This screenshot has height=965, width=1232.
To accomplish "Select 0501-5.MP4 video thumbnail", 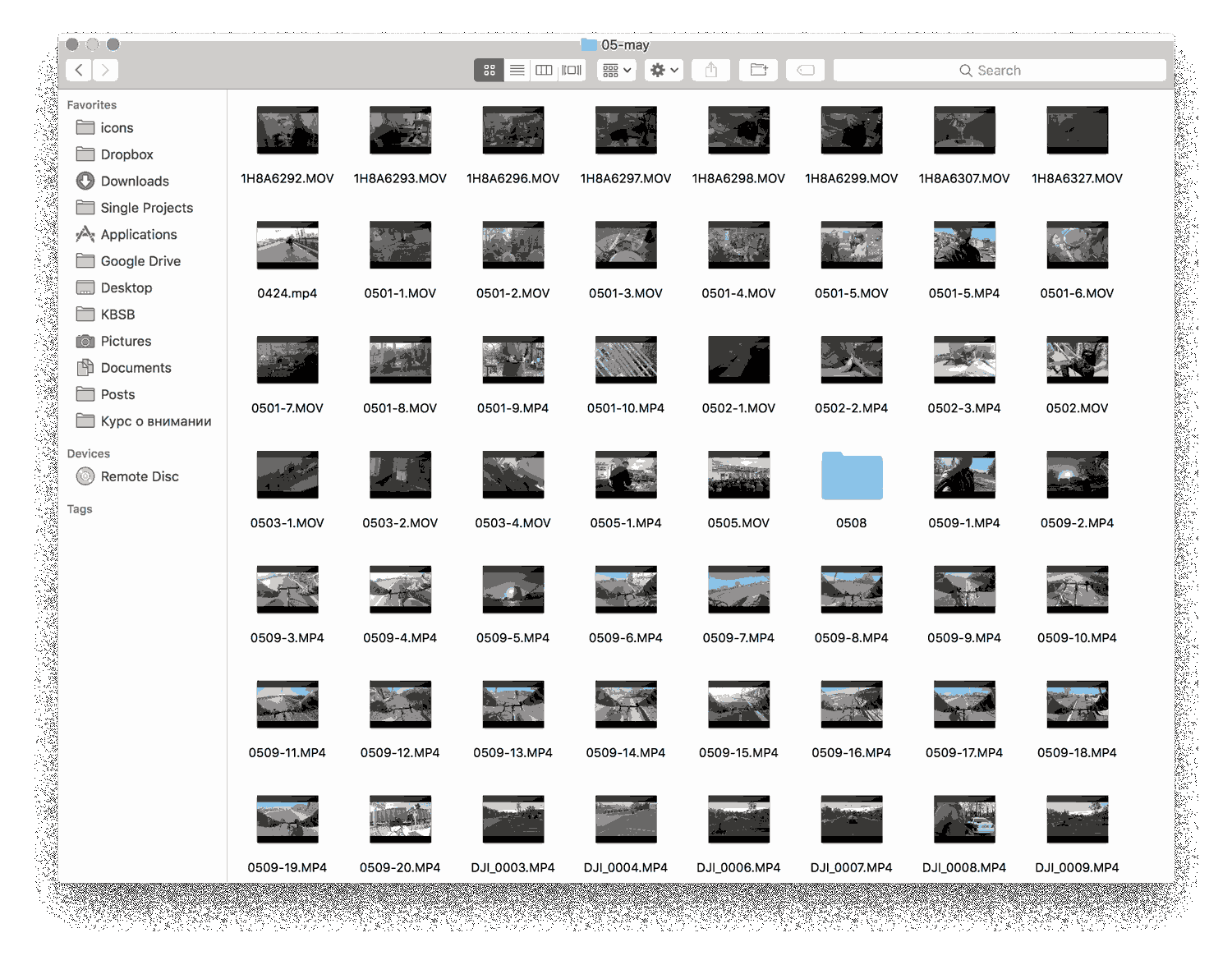I will 964,245.
